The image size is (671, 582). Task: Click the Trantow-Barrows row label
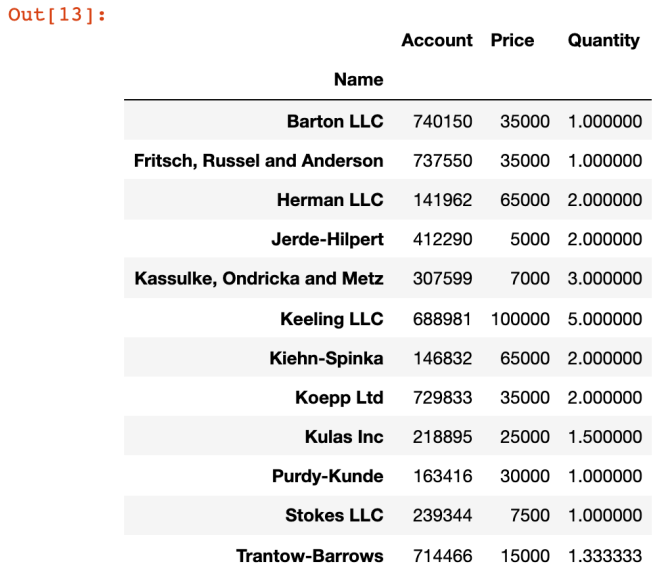click(310, 556)
